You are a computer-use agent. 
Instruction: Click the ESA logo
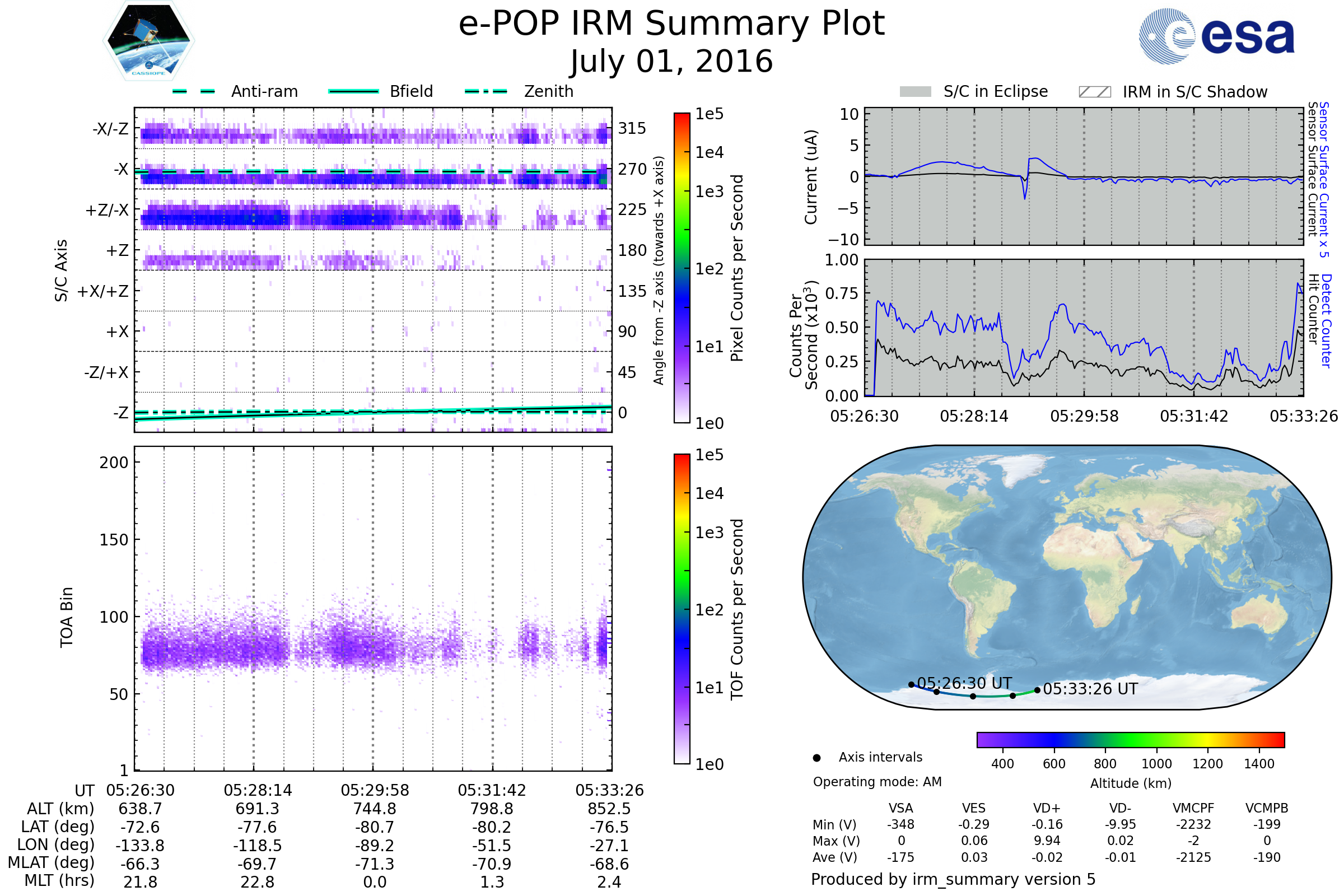1216,36
